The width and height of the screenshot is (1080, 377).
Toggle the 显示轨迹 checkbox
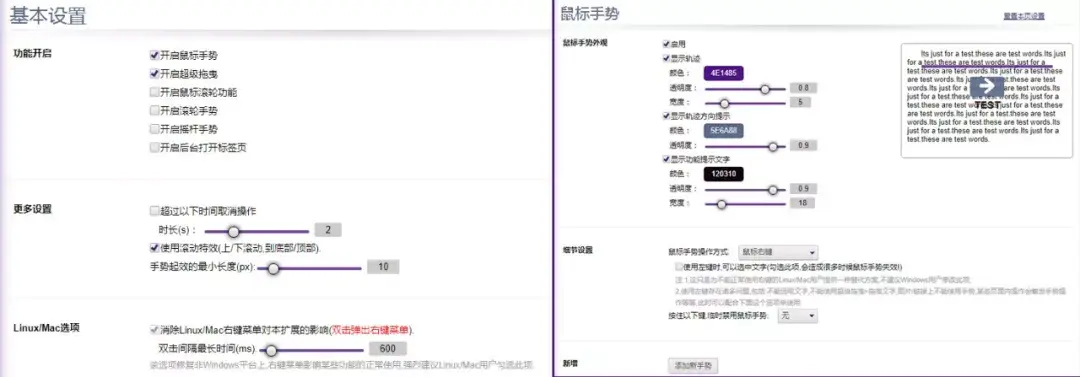click(x=665, y=58)
